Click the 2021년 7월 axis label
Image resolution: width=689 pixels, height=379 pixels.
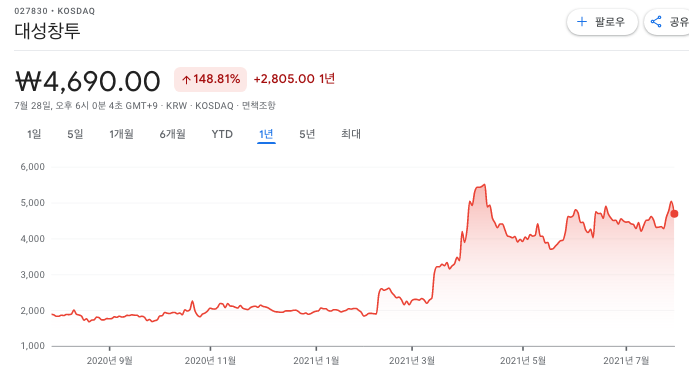pos(626,361)
